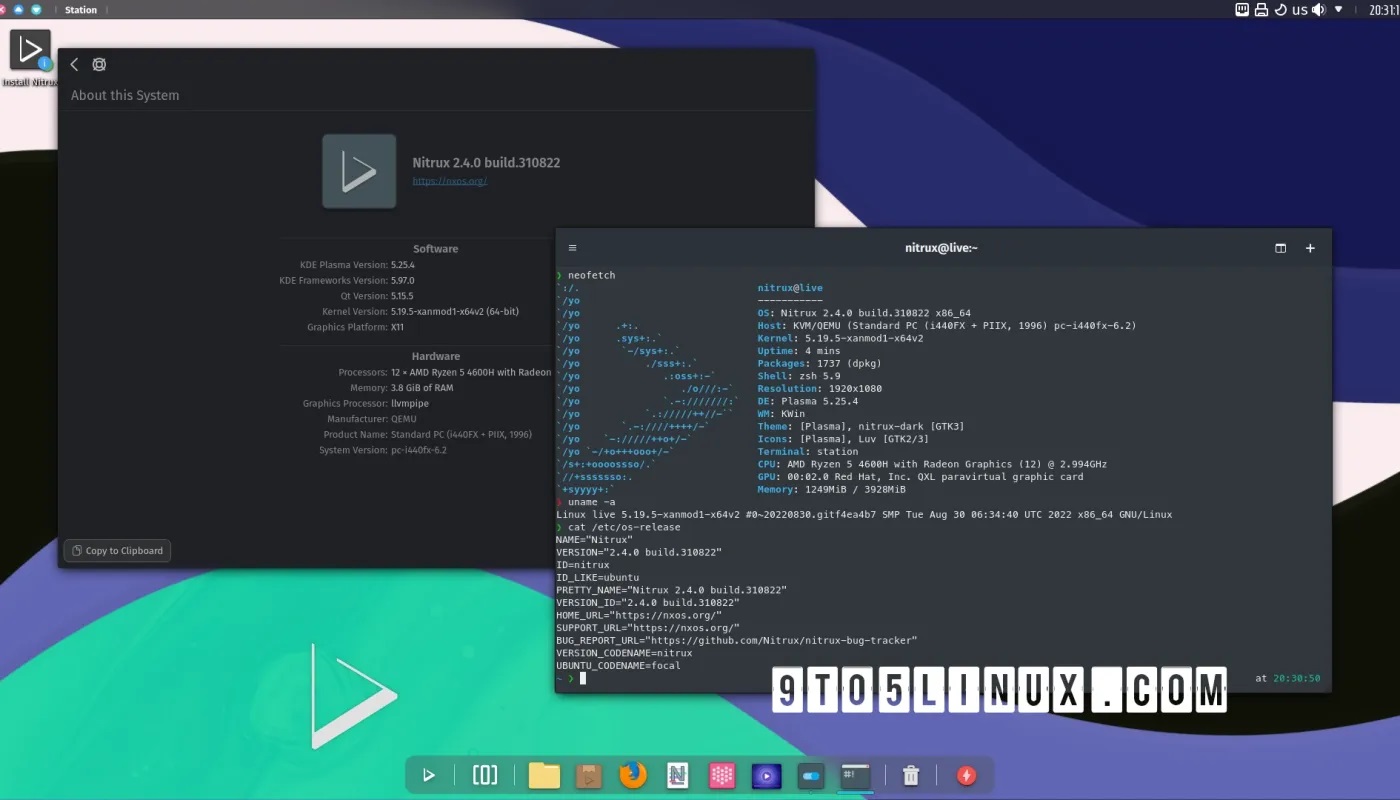Screen dimensions: 1400x800
Task: Click the Graphics Processor llvmpipe value
Action: click(x=410, y=404)
